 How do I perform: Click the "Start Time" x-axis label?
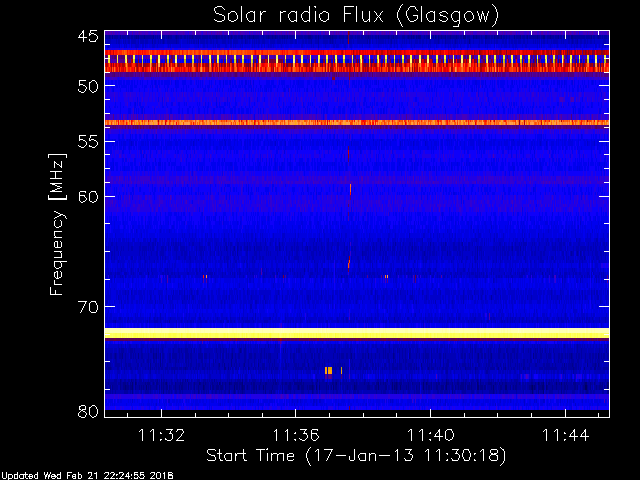355,455
